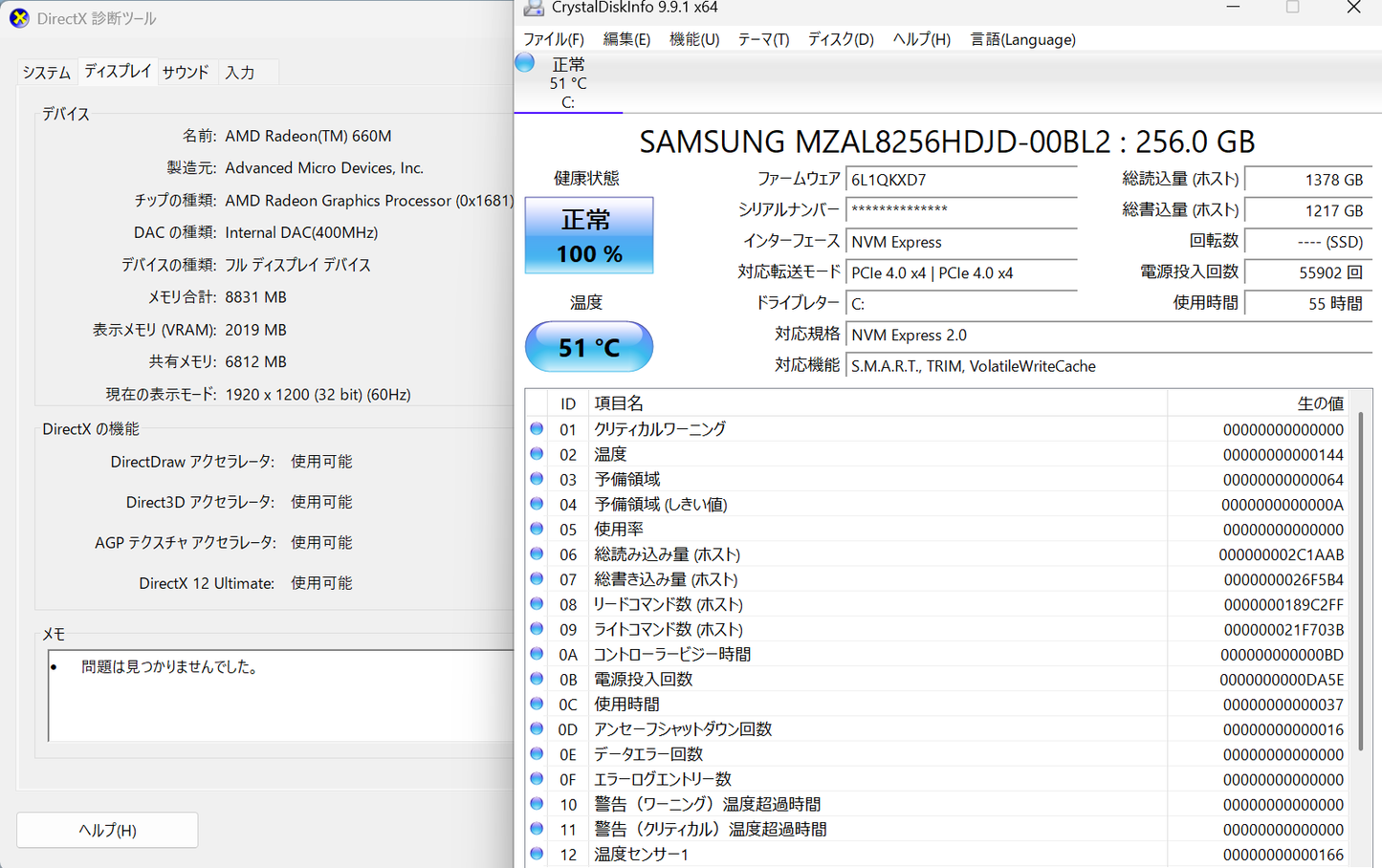
Task: Click the 対応規格 field NVM Express 2.0
Action: (x=1108, y=335)
